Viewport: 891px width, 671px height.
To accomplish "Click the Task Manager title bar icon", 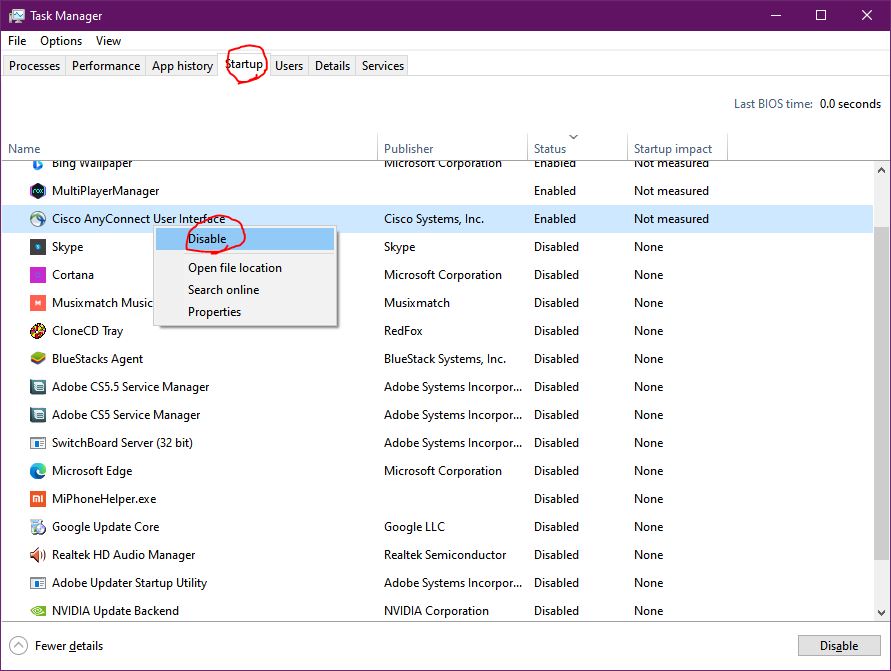I will (16, 15).
